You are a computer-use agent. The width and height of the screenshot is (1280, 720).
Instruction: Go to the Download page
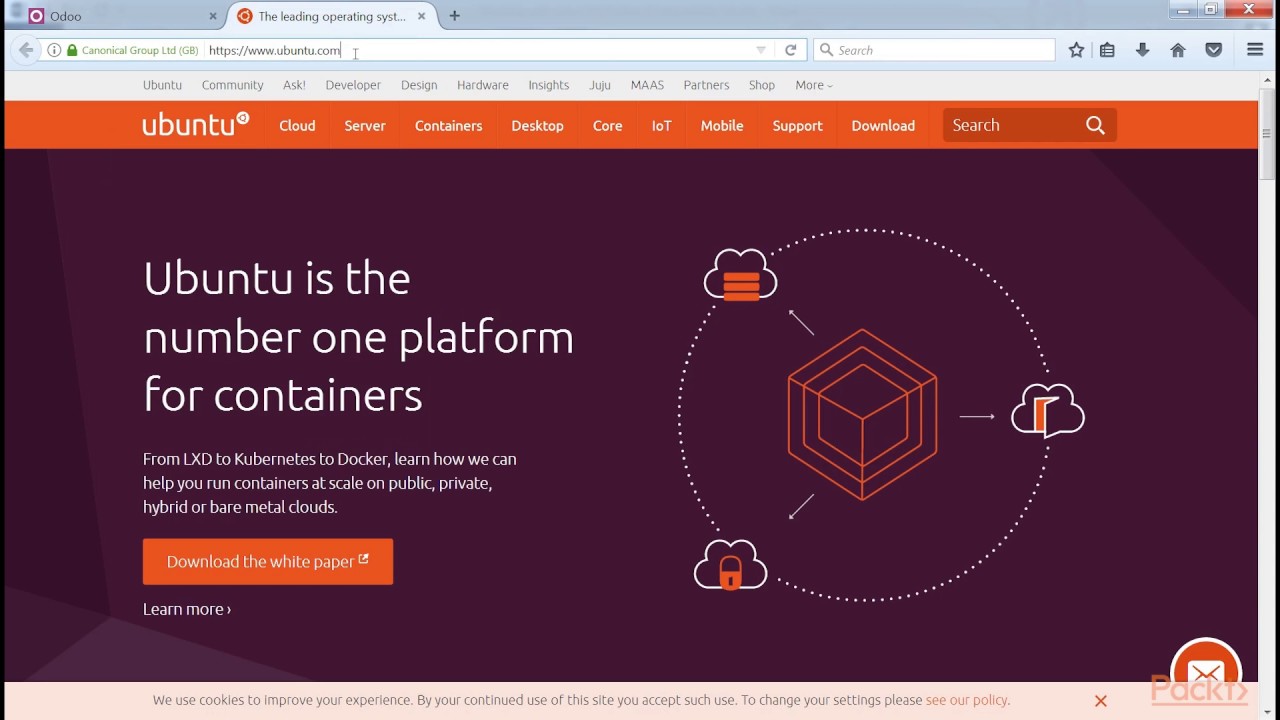pyautogui.click(x=883, y=125)
